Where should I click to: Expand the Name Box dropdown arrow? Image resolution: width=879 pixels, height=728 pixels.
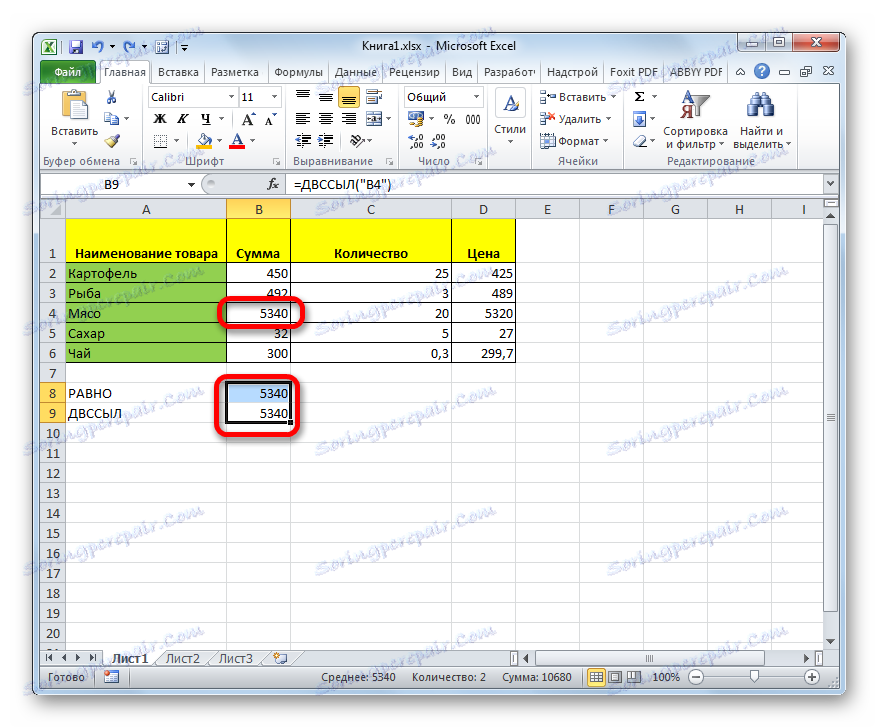191,184
